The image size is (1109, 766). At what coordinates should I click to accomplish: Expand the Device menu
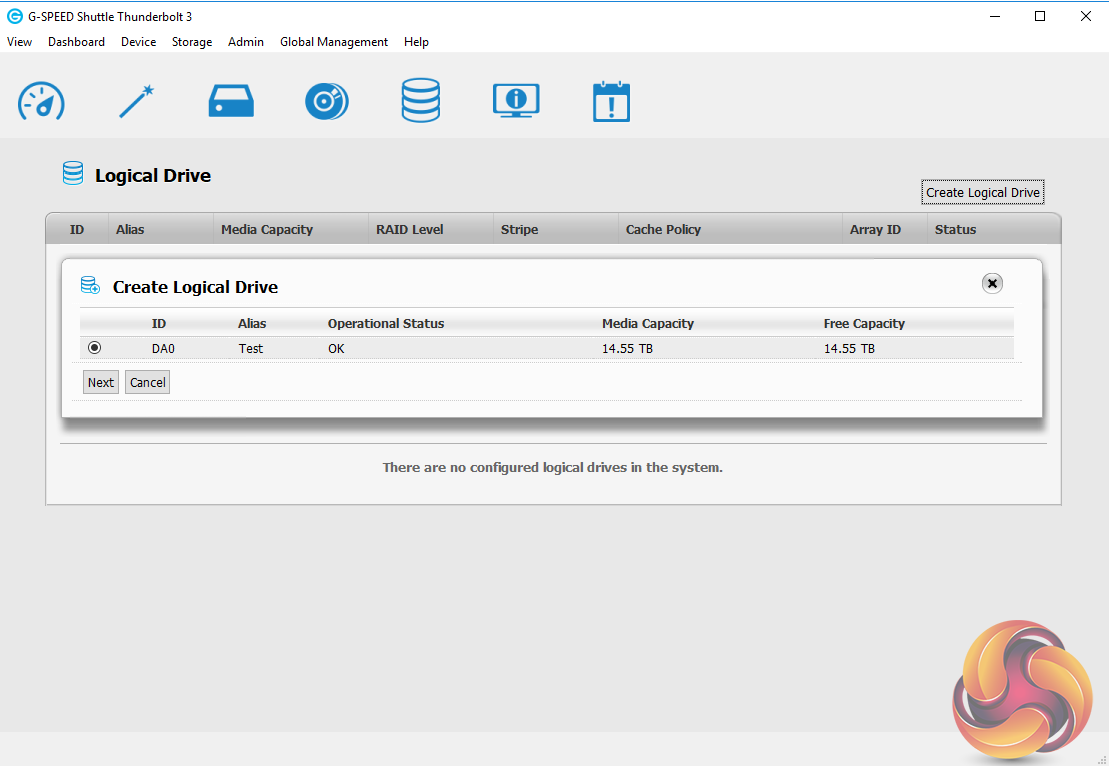click(x=138, y=42)
